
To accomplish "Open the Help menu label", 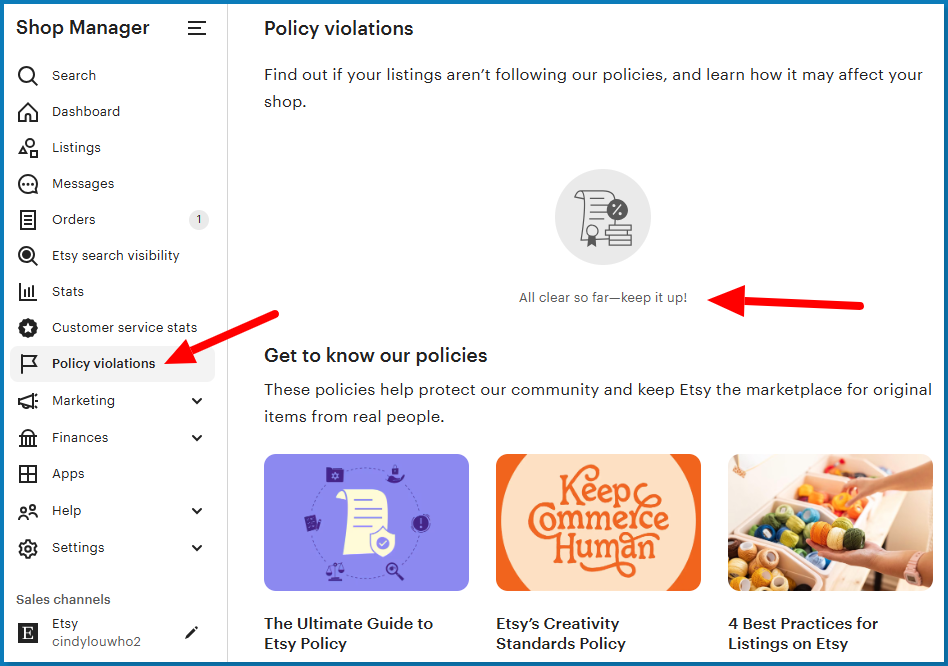I will [67, 511].
